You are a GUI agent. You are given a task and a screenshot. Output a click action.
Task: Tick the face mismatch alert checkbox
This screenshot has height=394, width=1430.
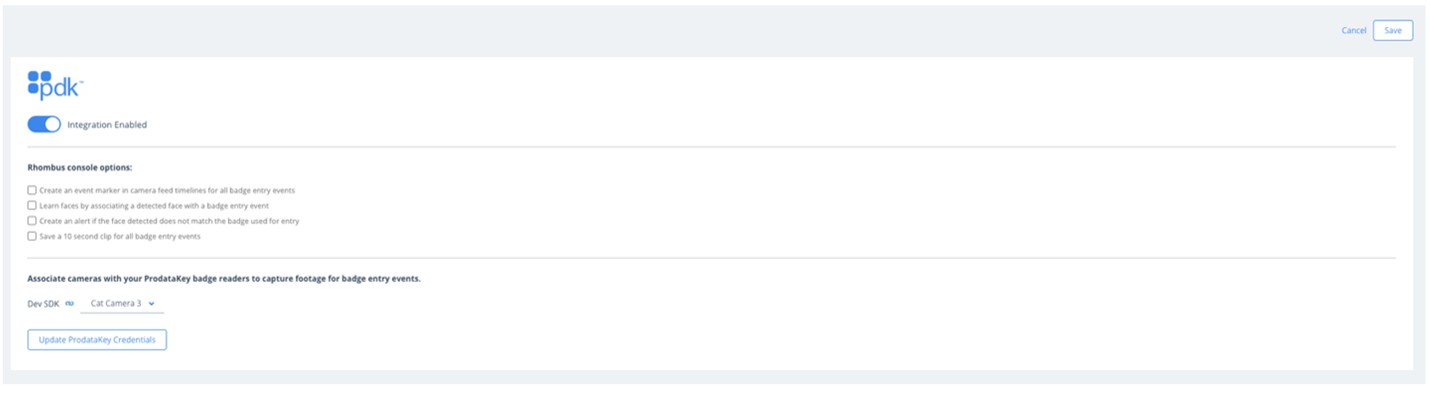click(x=32, y=221)
